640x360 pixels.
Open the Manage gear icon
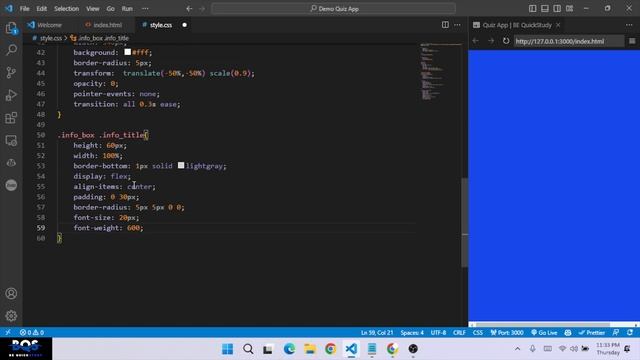(x=11, y=316)
